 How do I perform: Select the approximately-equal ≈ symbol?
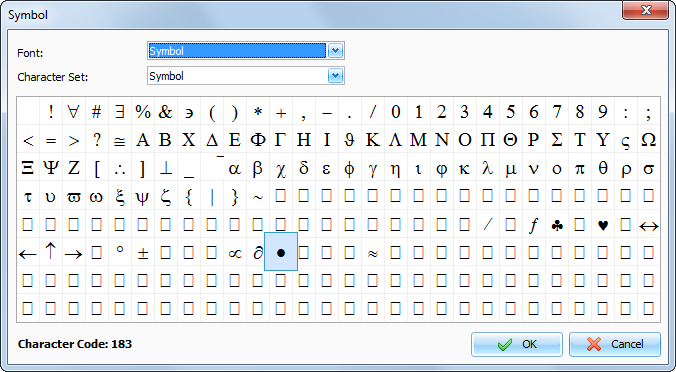pos(373,253)
